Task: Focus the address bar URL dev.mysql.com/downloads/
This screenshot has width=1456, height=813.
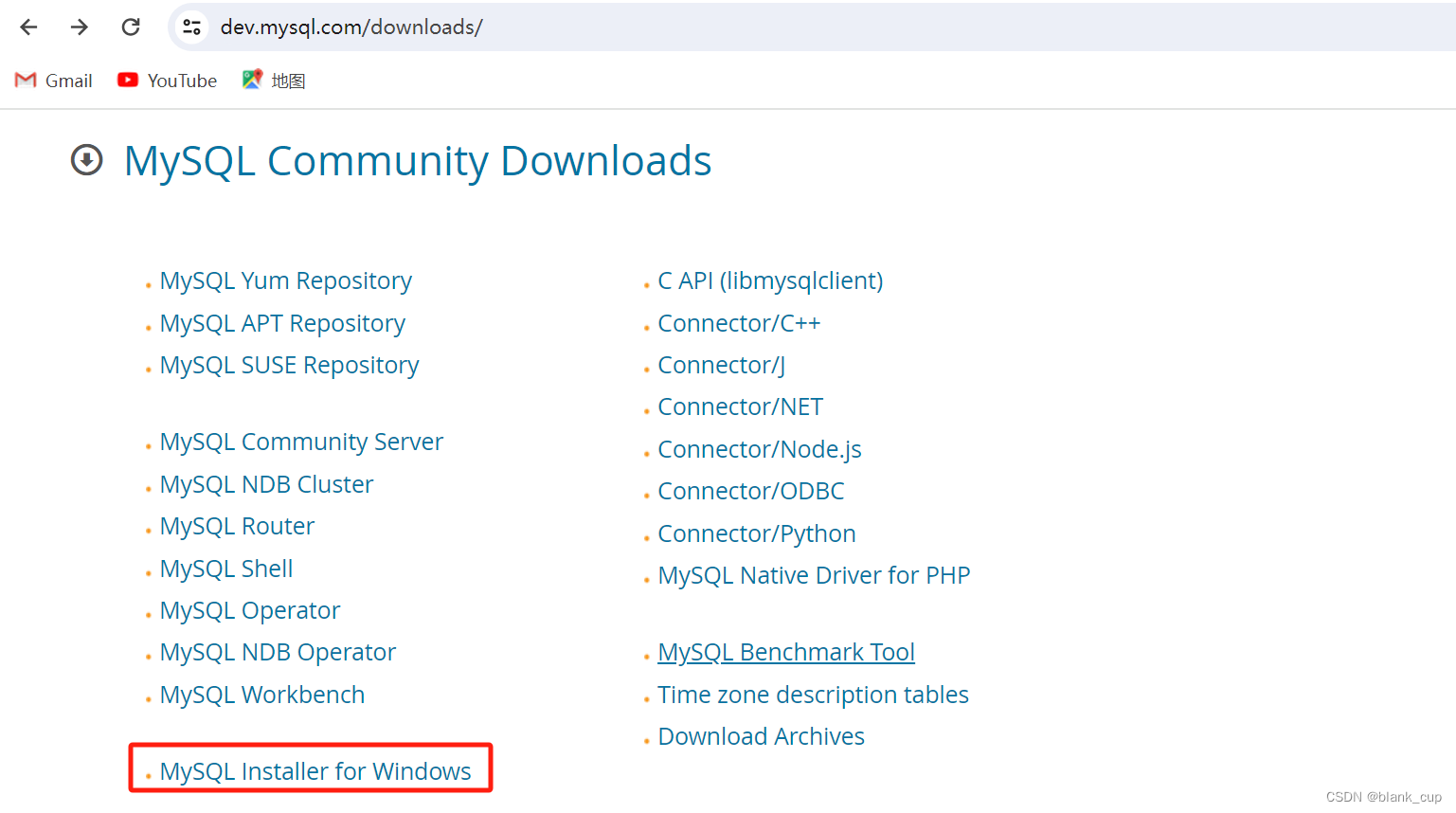Action: point(351,27)
